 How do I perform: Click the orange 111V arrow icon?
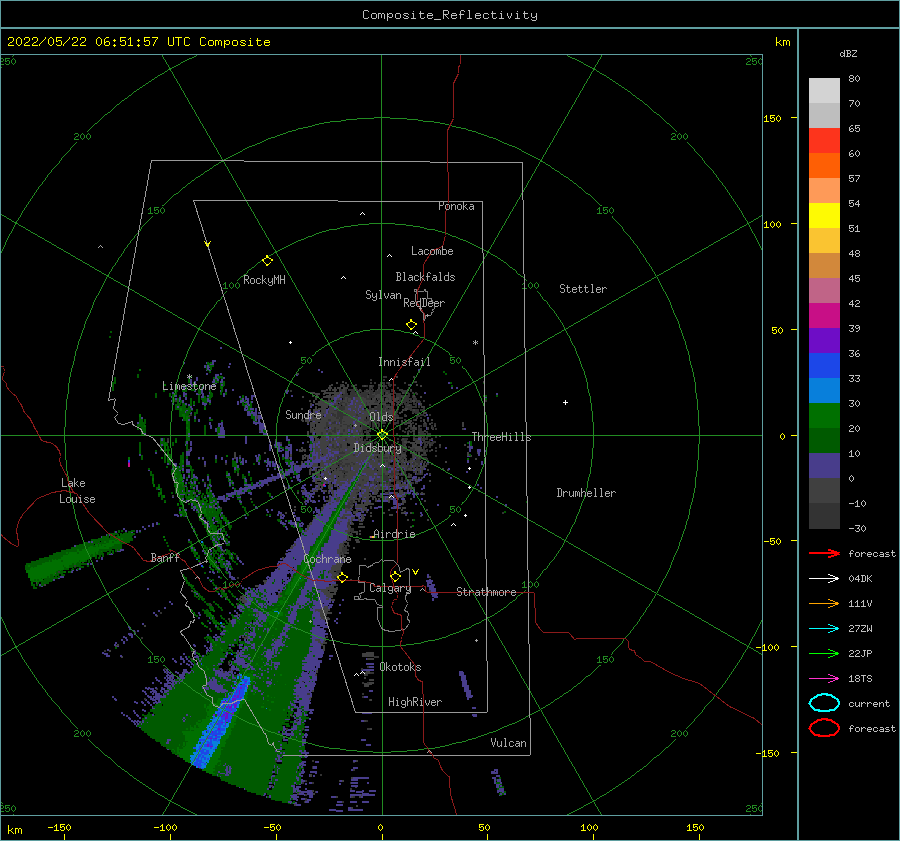point(824,603)
